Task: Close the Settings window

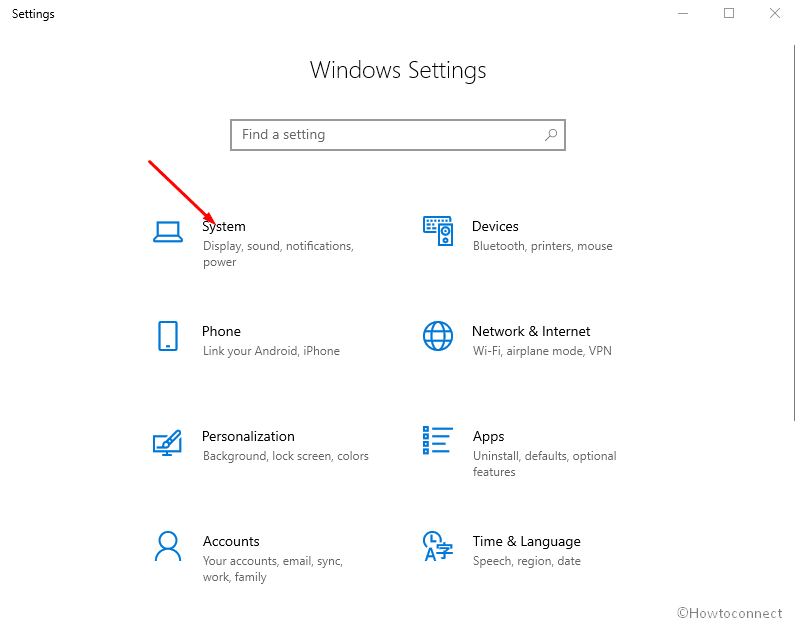Action: tap(774, 14)
